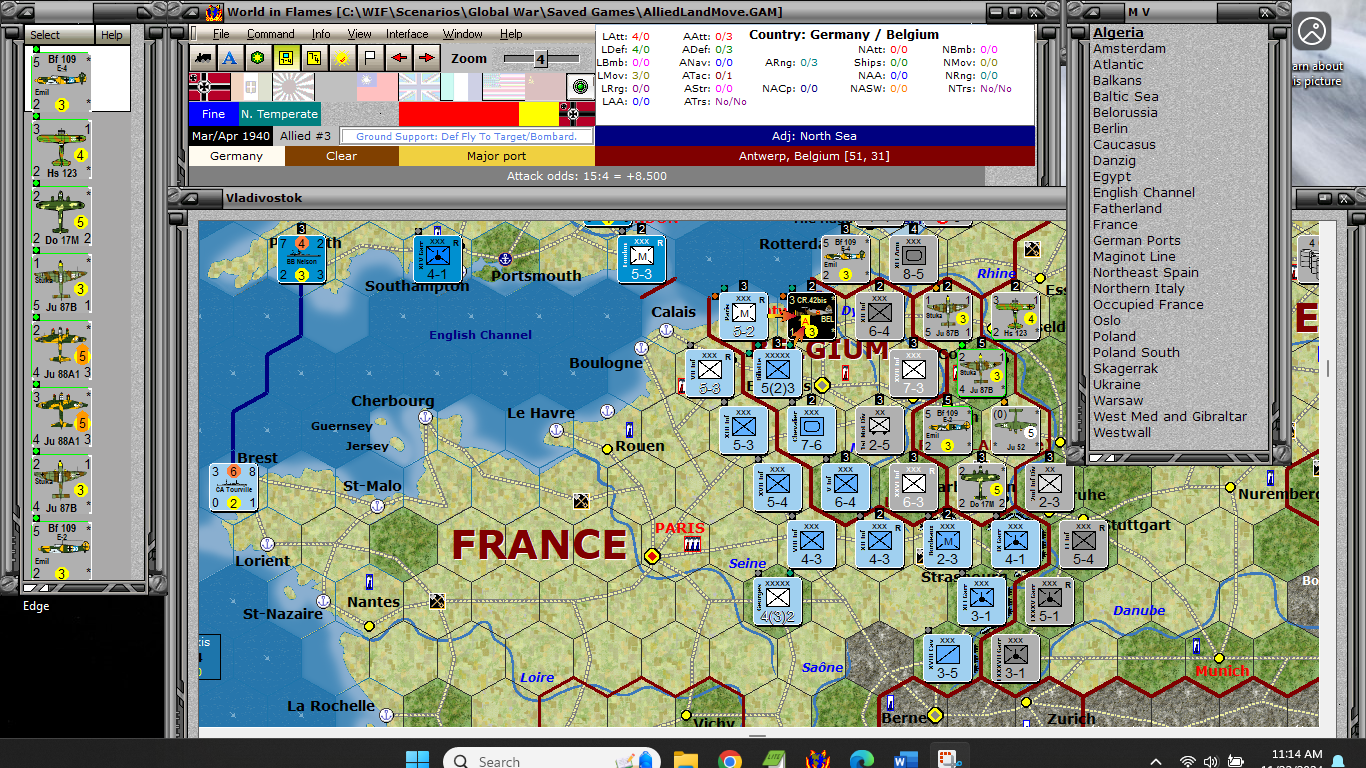The height and width of the screenshot is (768, 1366).
Task: Click the Help button in the units panel
Action: pos(112,35)
